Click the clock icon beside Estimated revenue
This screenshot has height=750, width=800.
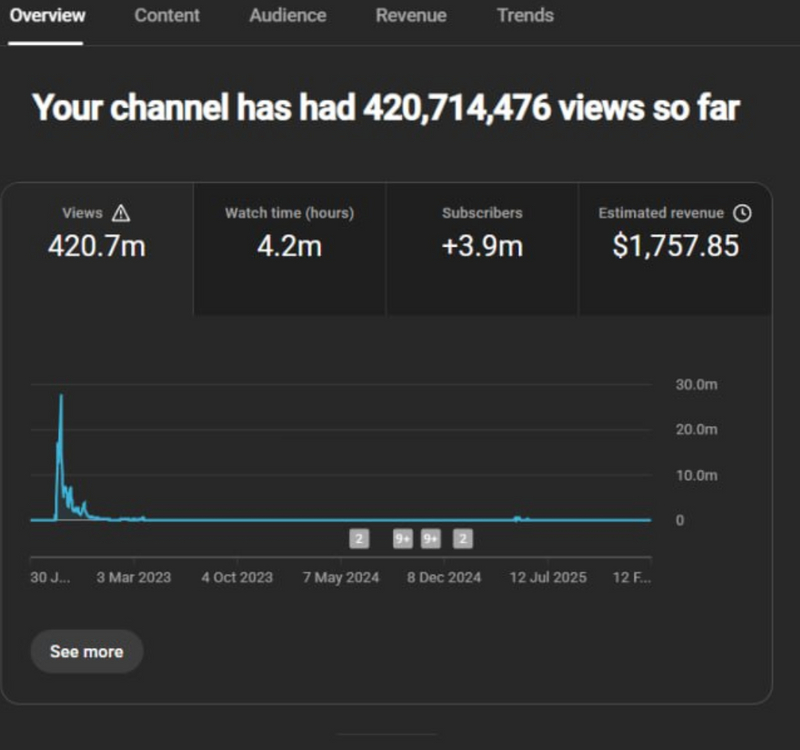click(x=741, y=213)
